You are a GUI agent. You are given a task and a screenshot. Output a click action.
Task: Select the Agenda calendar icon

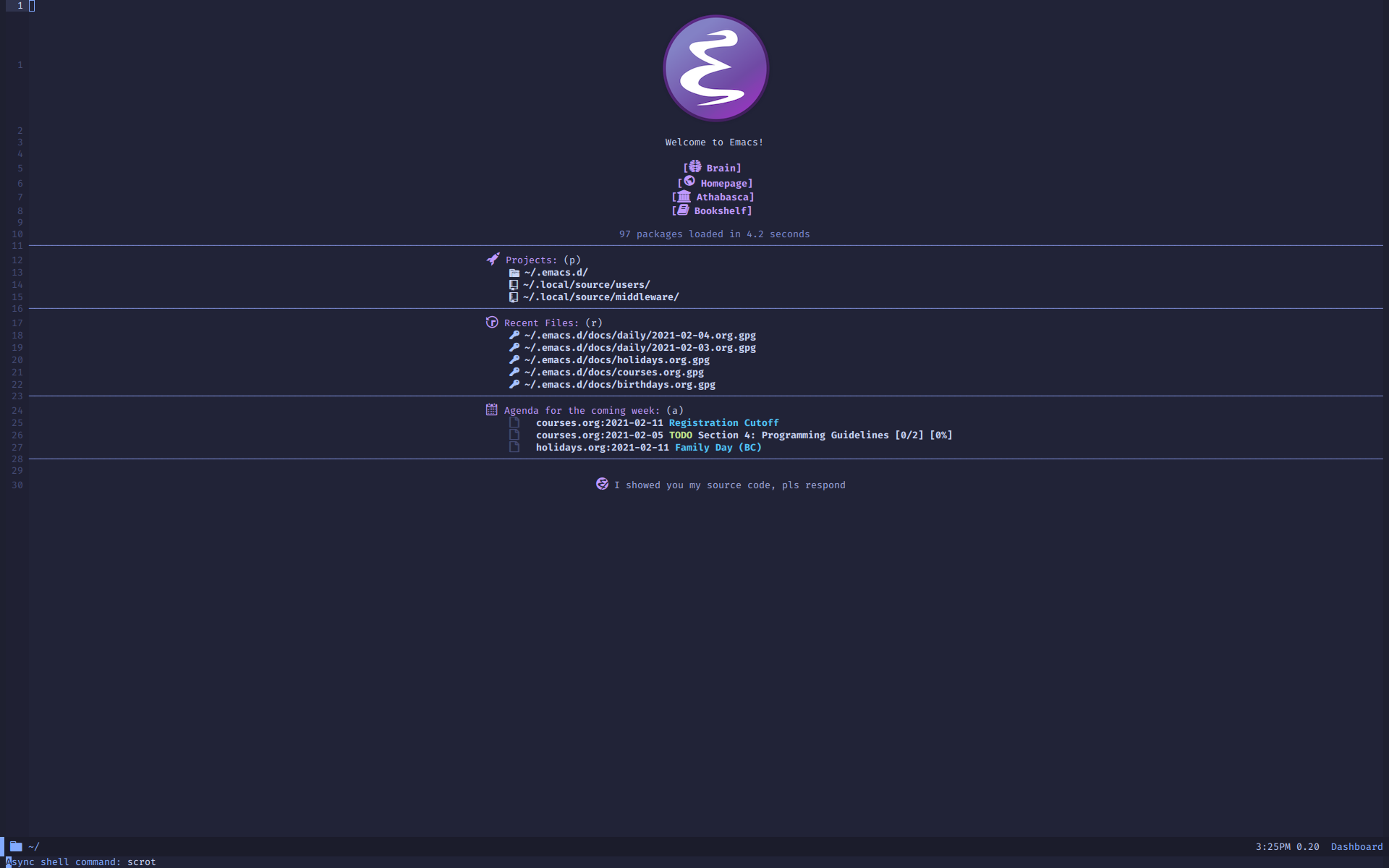491,409
